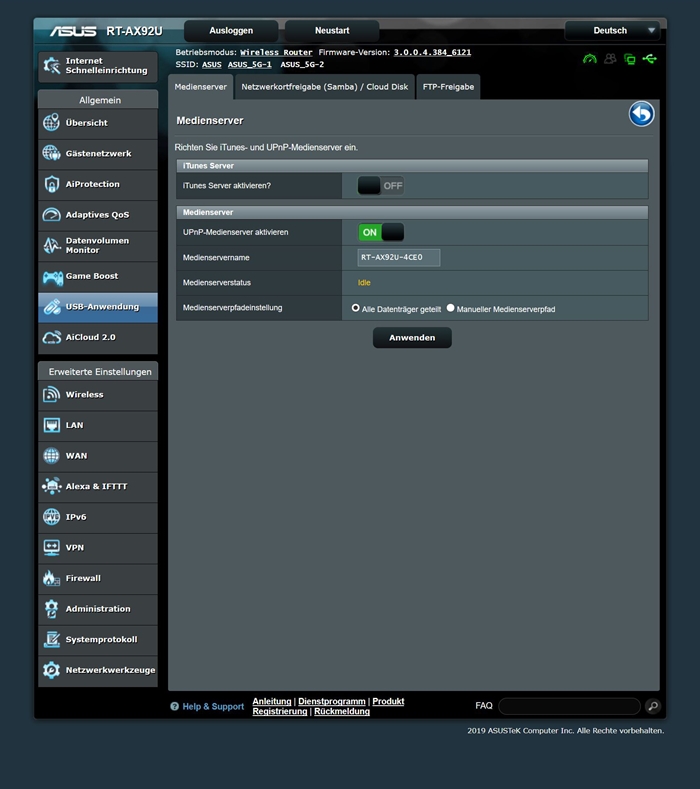Click the LAN monitor icon
The image size is (700, 789).
[51, 425]
